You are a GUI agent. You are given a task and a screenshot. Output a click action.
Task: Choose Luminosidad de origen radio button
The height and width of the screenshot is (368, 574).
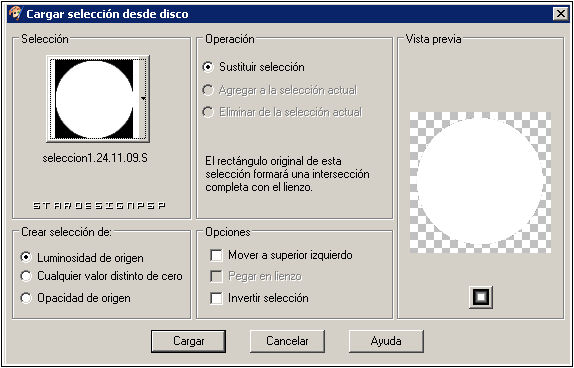pos(26,258)
